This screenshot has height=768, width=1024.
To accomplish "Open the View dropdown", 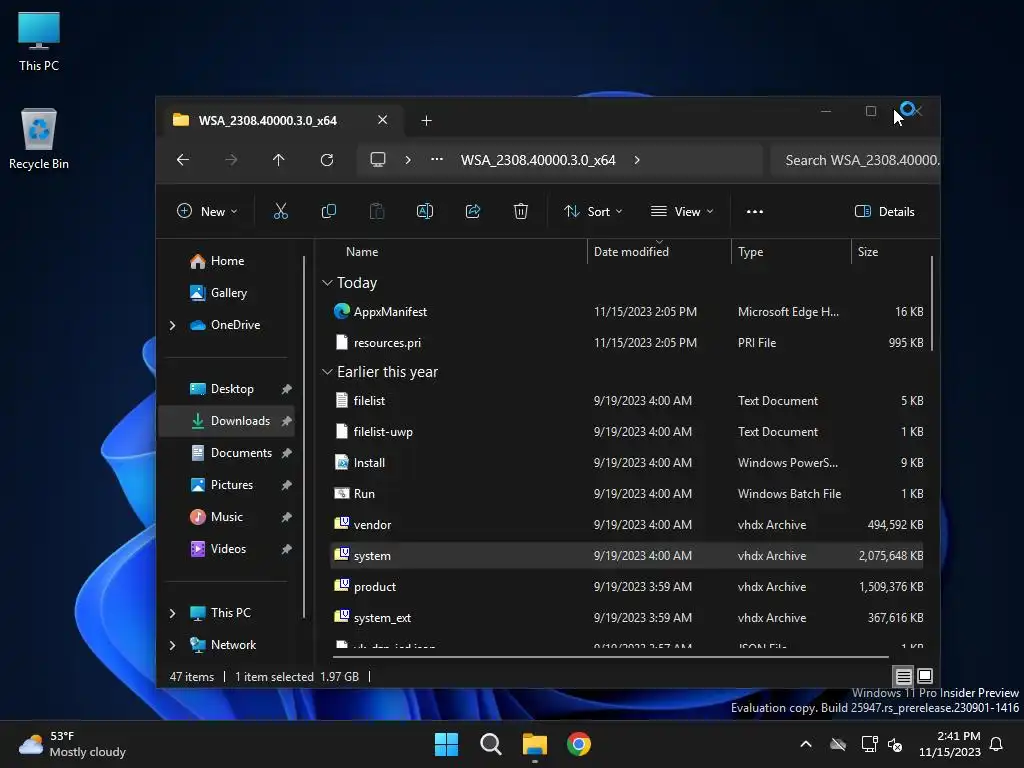I will [x=682, y=211].
